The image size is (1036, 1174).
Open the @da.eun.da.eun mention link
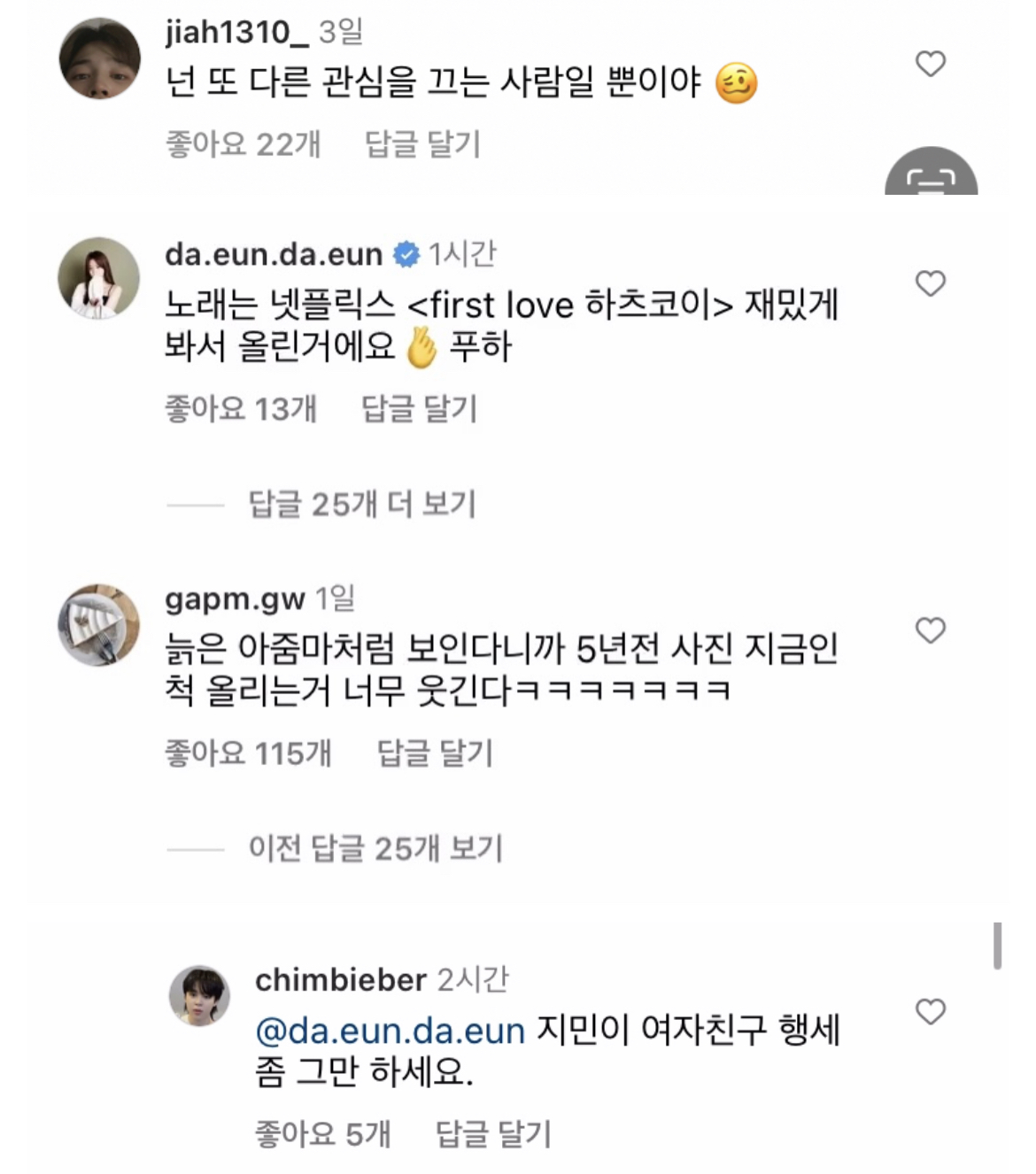pyautogui.click(x=390, y=1031)
